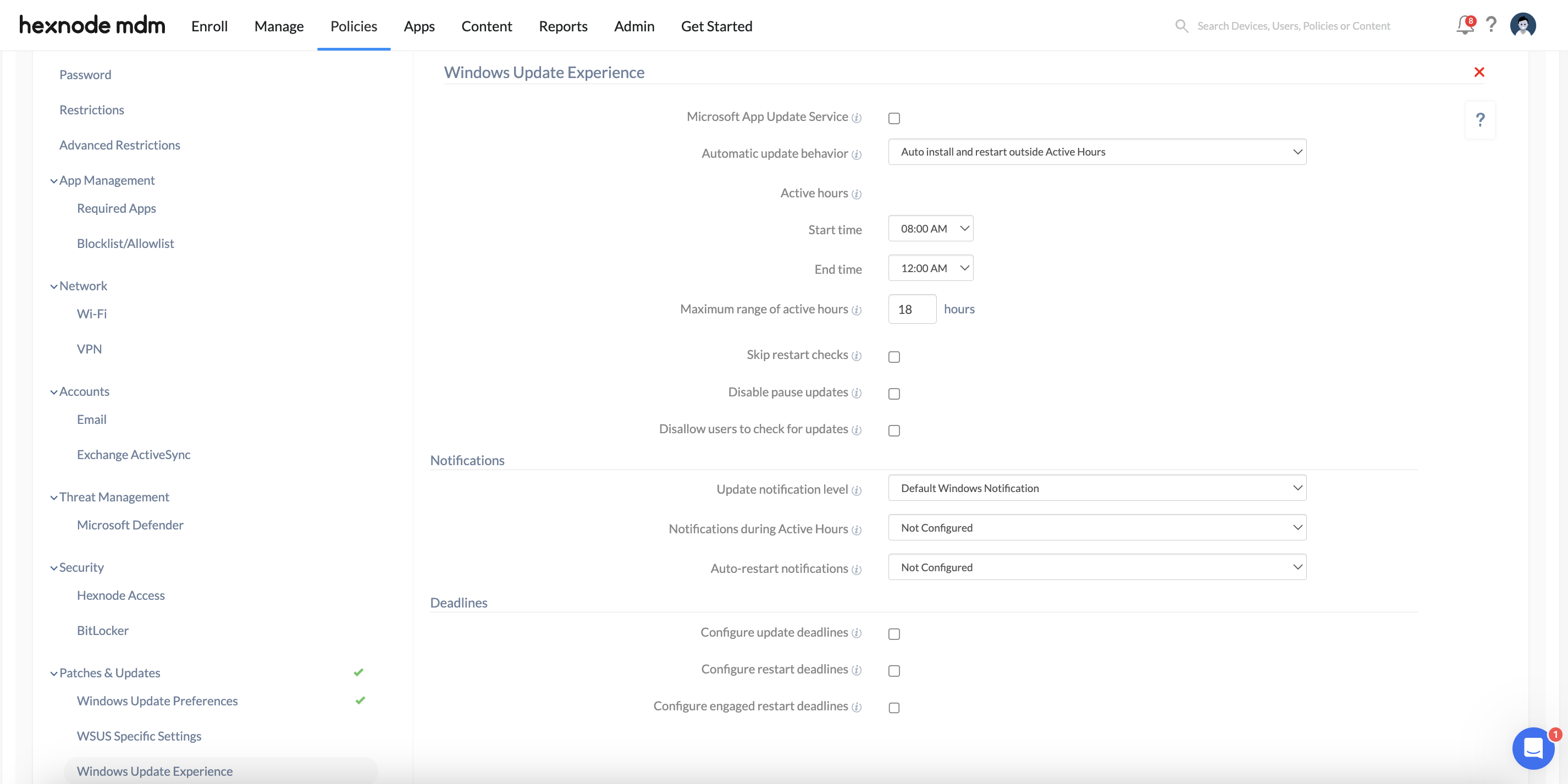The height and width of the screenshot is (784, 1568).
Task: Show info for Disable pause updates
Action: [x=857, y=393]
